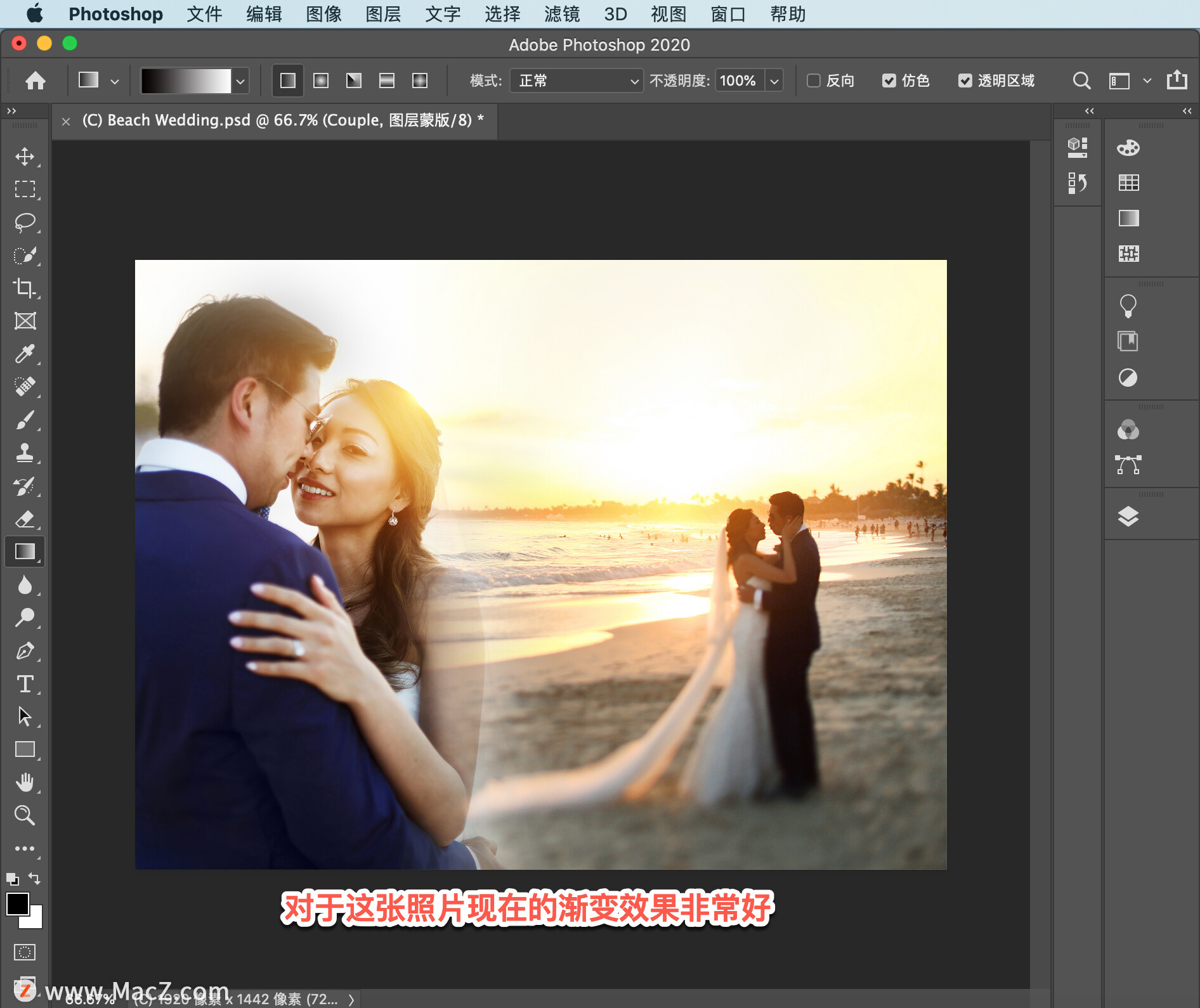Open the 3D panel icon

pyautogui.click(x=1077, y=148)
